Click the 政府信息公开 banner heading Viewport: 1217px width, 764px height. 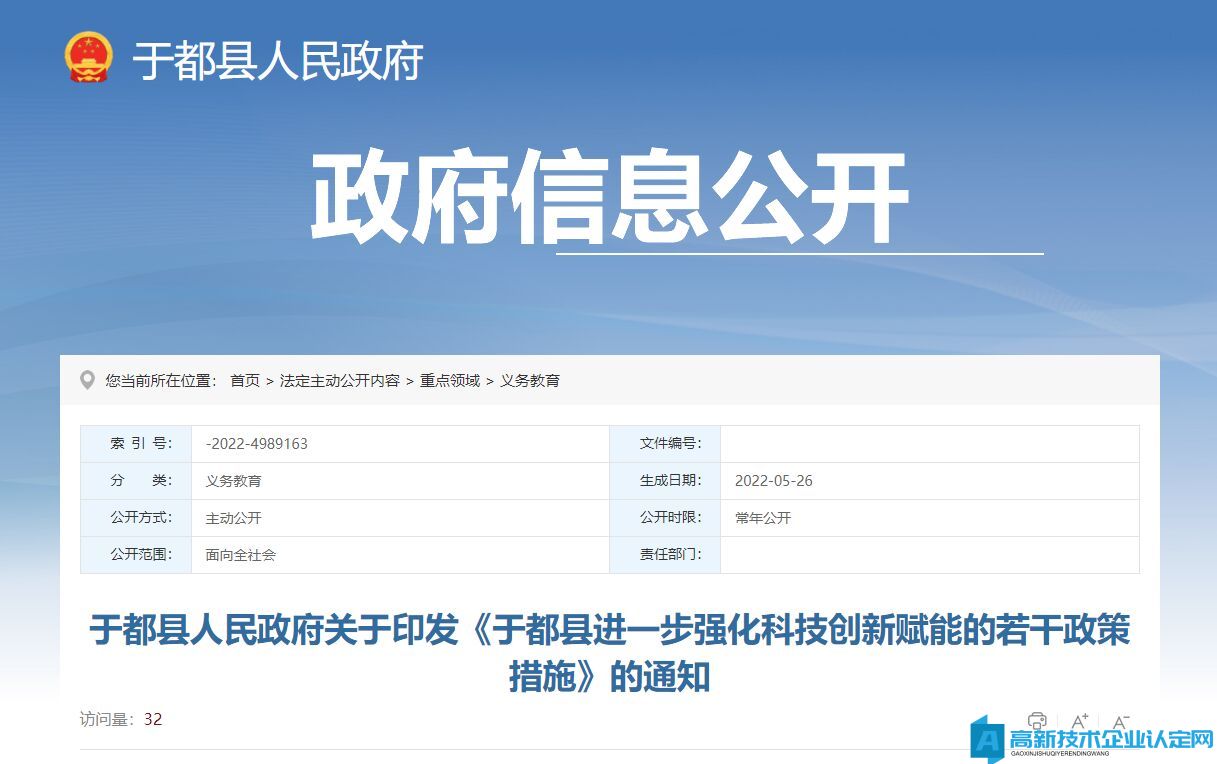click(x=608, y=197)
